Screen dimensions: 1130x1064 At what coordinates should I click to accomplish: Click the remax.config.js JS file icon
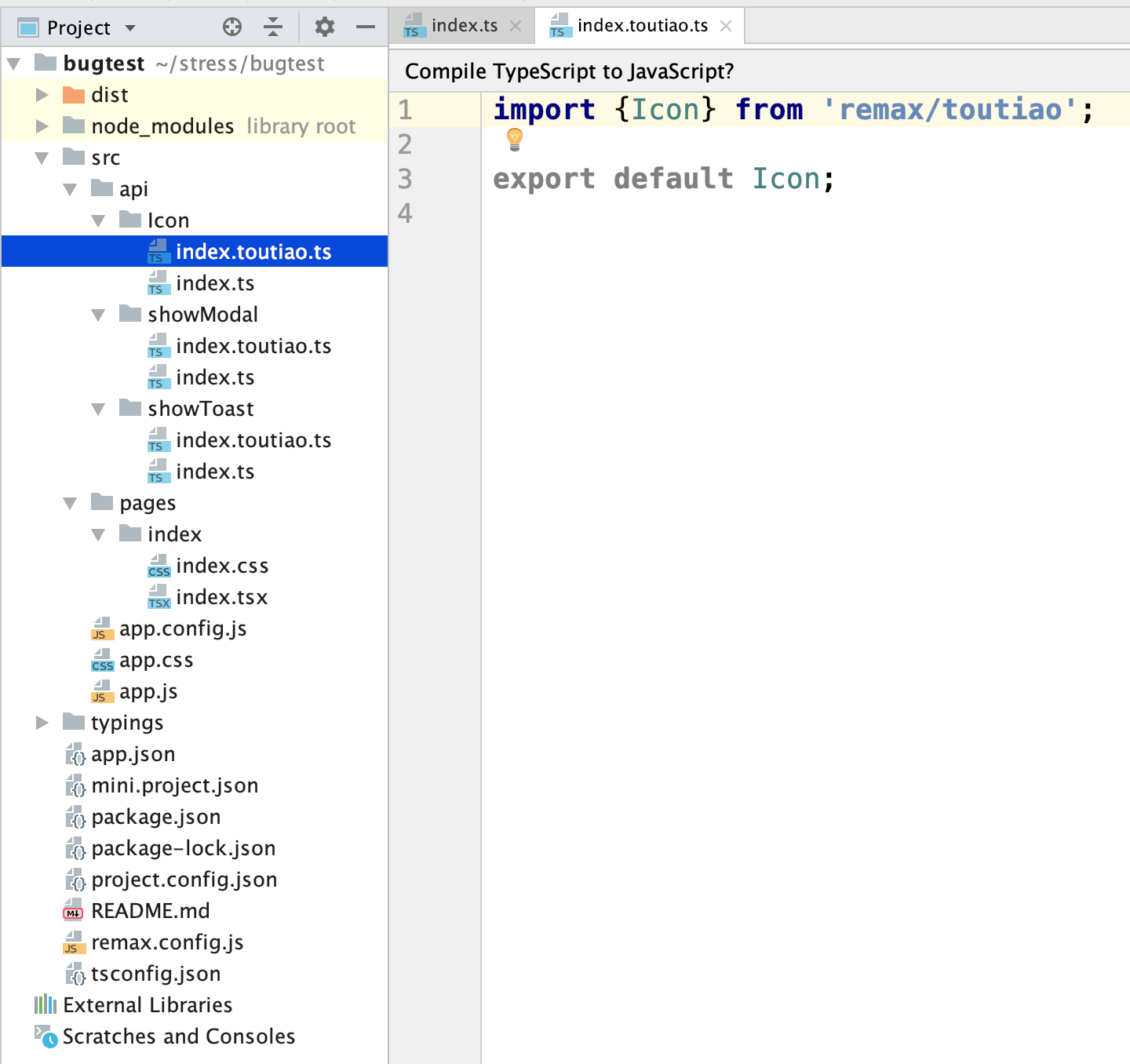tap(75, 942)
